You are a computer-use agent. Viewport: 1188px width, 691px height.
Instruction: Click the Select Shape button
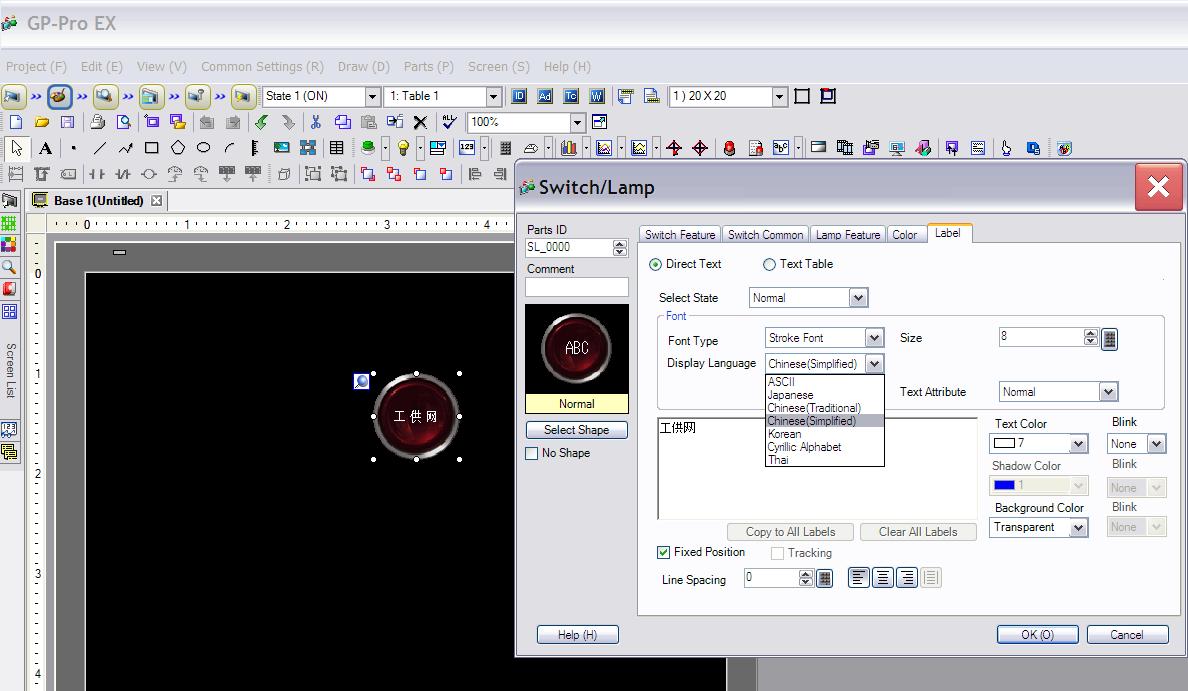coord(576,430)
